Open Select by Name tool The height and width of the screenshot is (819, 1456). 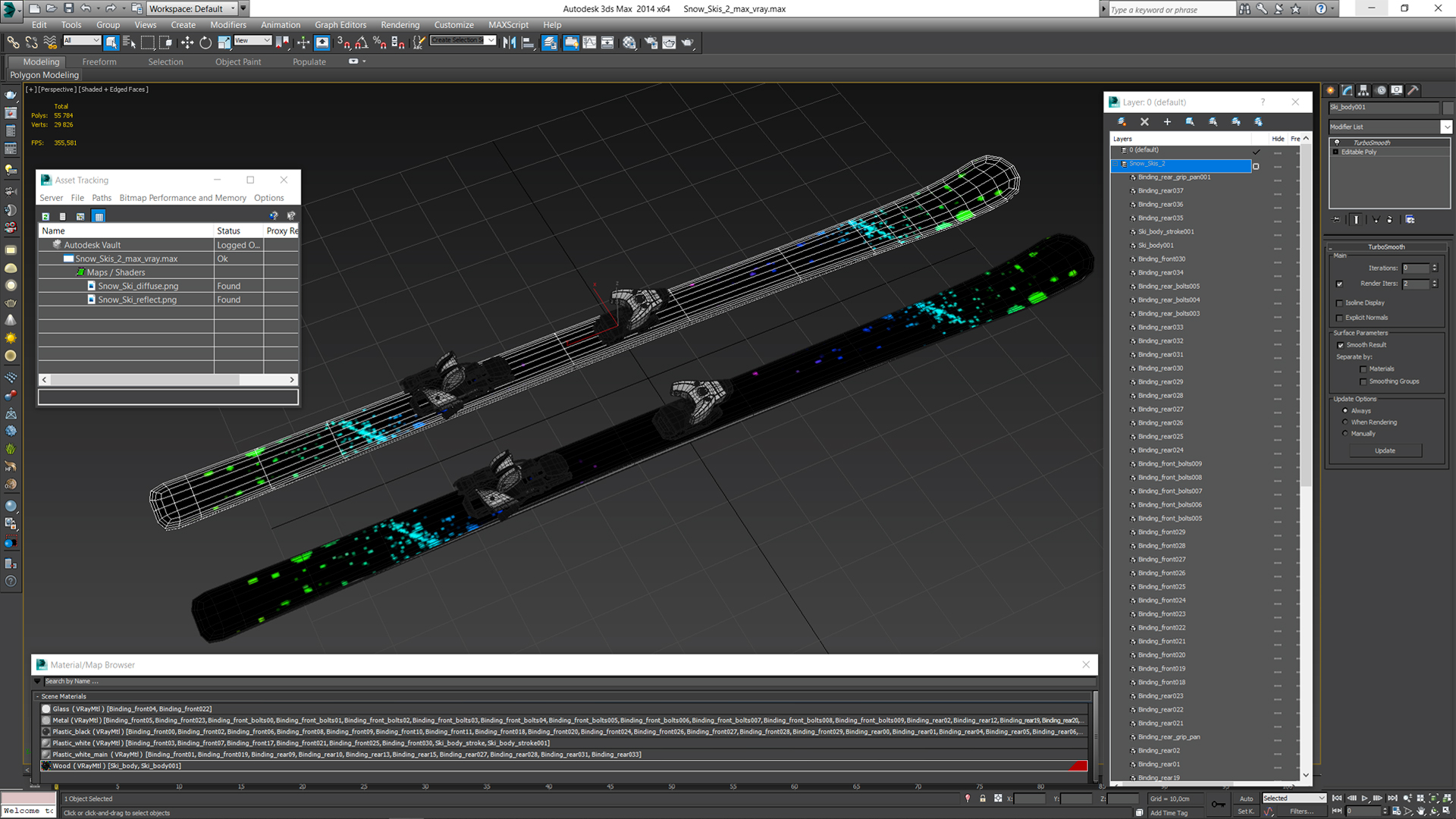coord(129,42)
